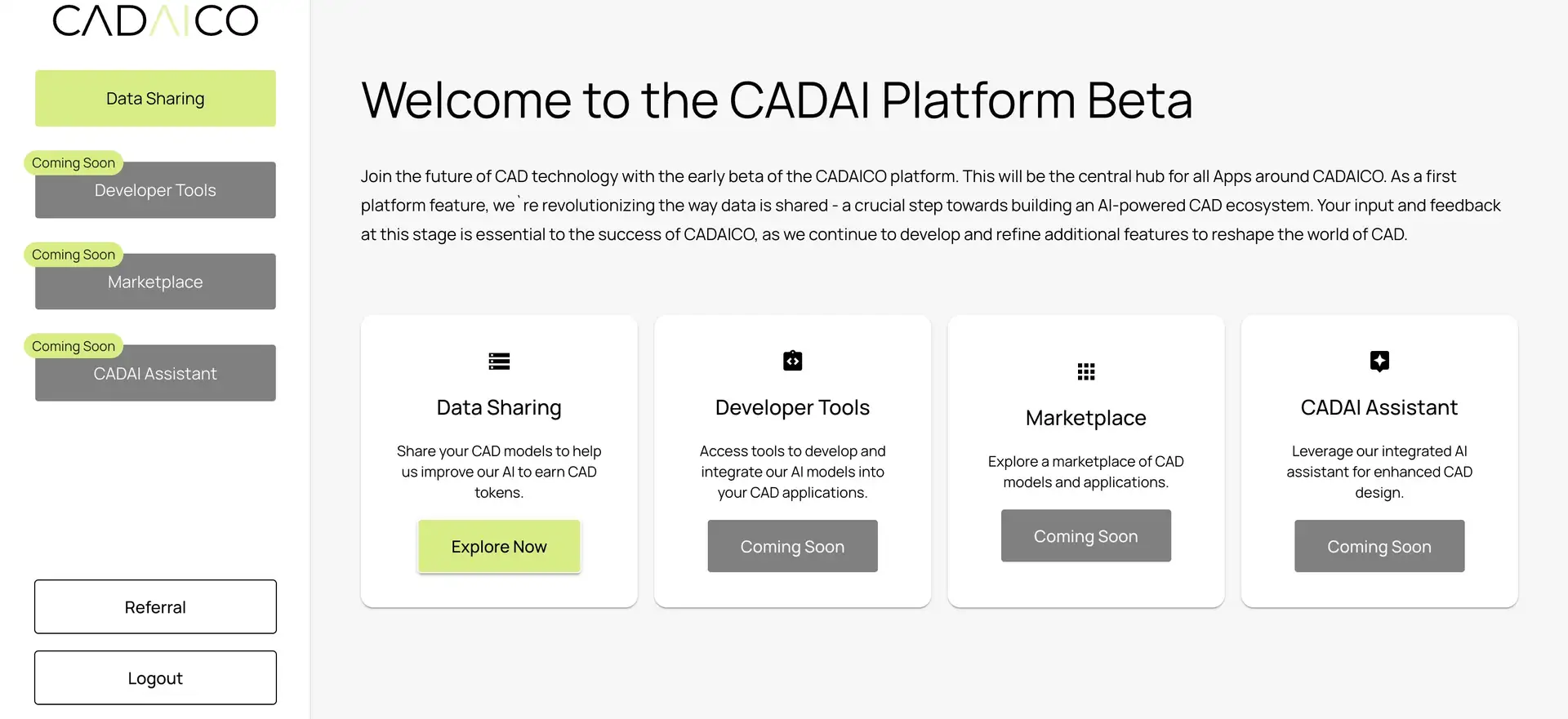Click Coming Soon badge above Developer Tools
The width and height of the screenshot is (1568, 719).
click(x=73, y=162)
